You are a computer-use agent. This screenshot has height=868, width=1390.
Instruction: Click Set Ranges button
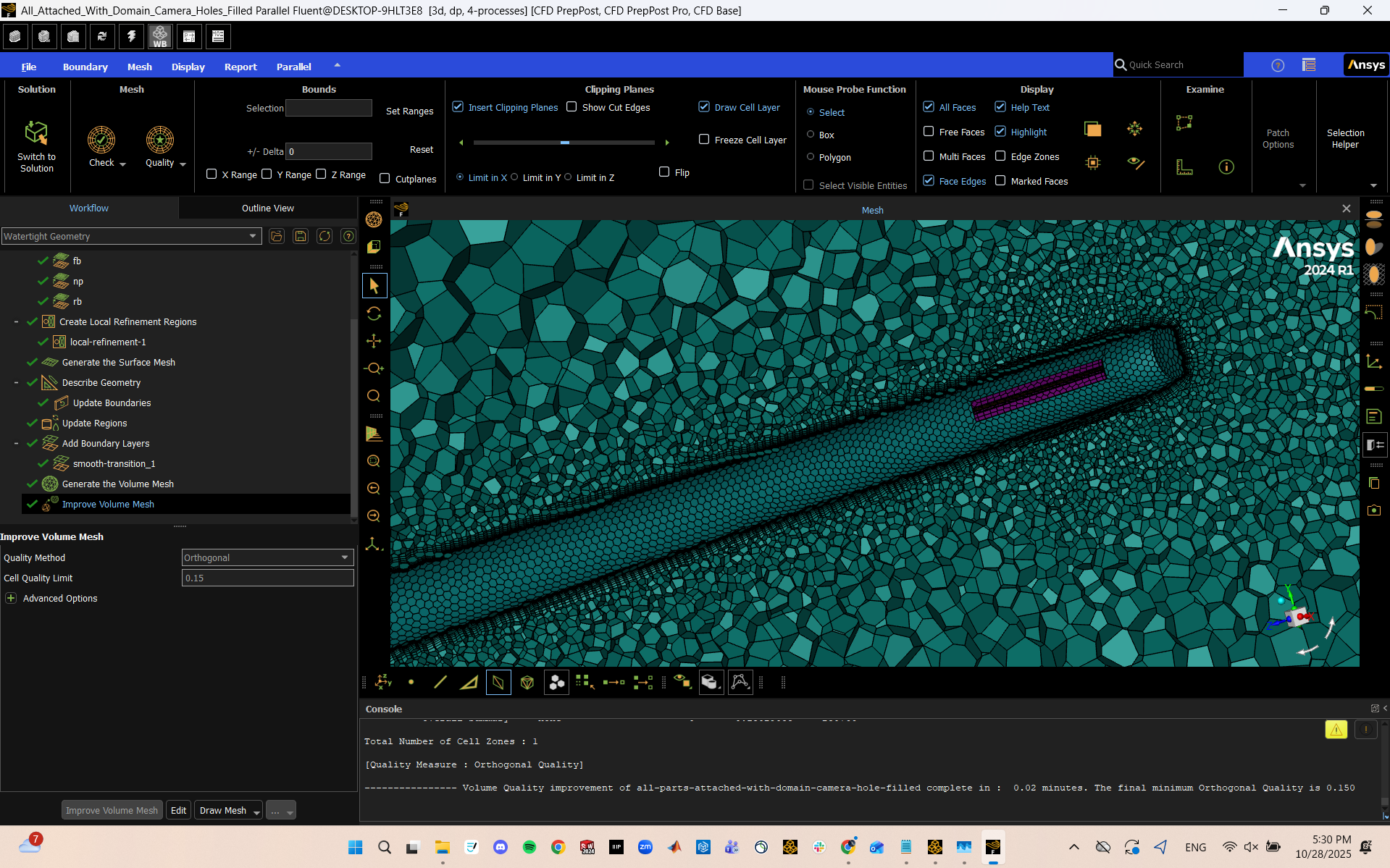click(409, 111)
